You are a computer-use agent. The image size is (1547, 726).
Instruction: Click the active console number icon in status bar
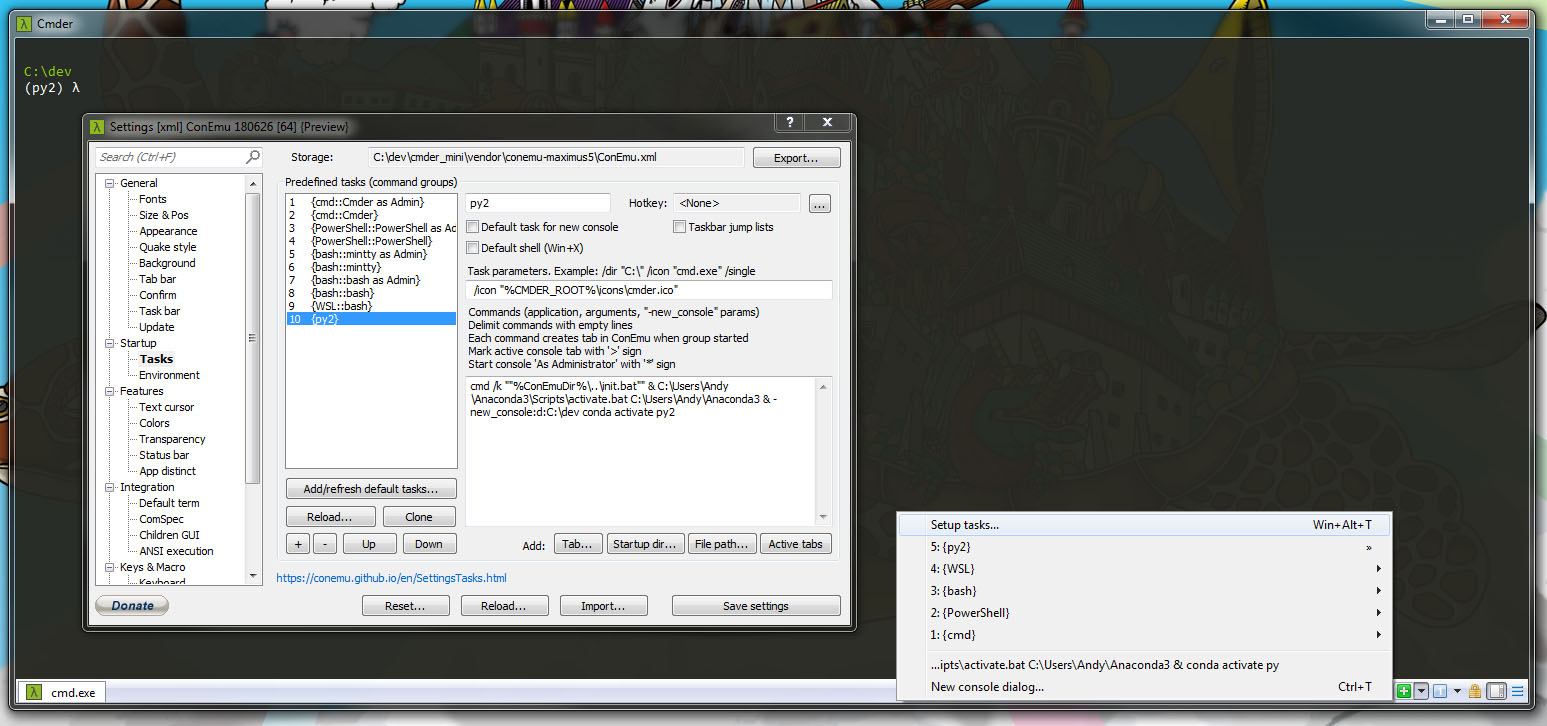pos(1440,691)
